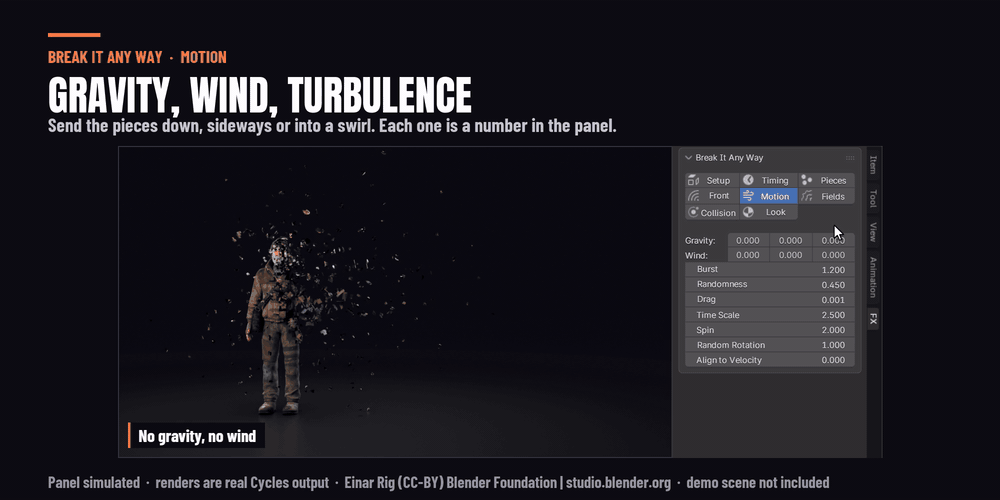Switch to the Animation sidebar tab

[873, 277]
